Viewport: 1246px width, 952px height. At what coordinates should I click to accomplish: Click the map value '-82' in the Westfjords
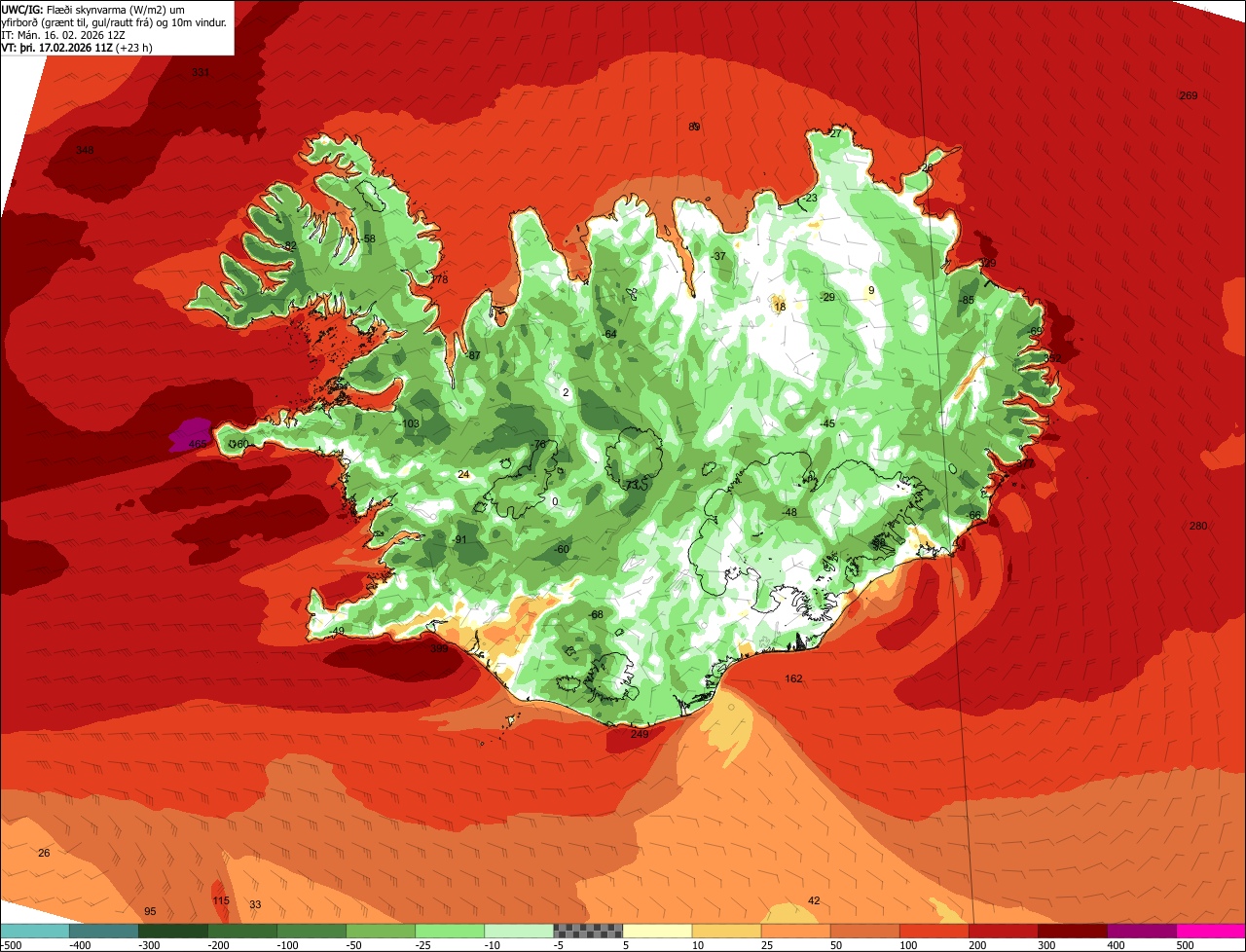click(x=289, y=246)
